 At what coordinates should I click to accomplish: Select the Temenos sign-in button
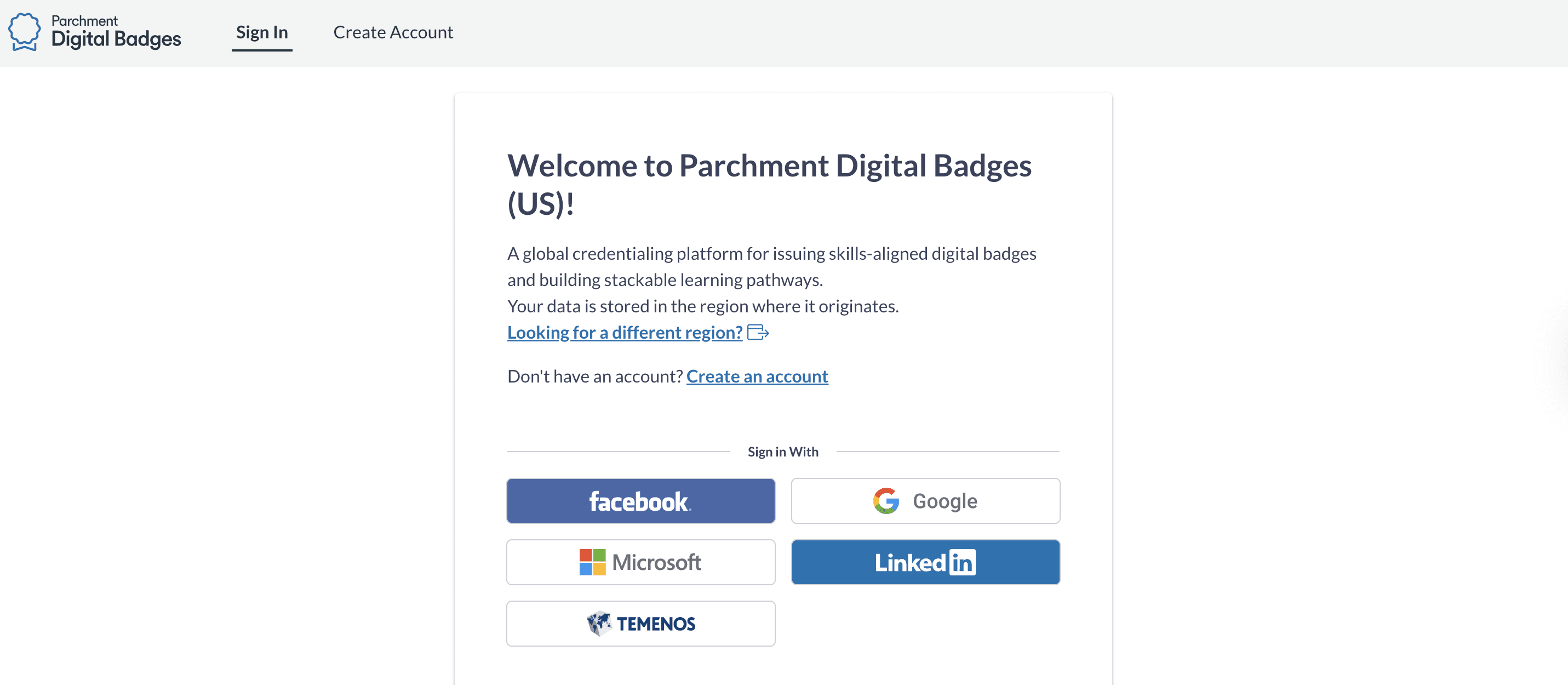tap(641, 624)
